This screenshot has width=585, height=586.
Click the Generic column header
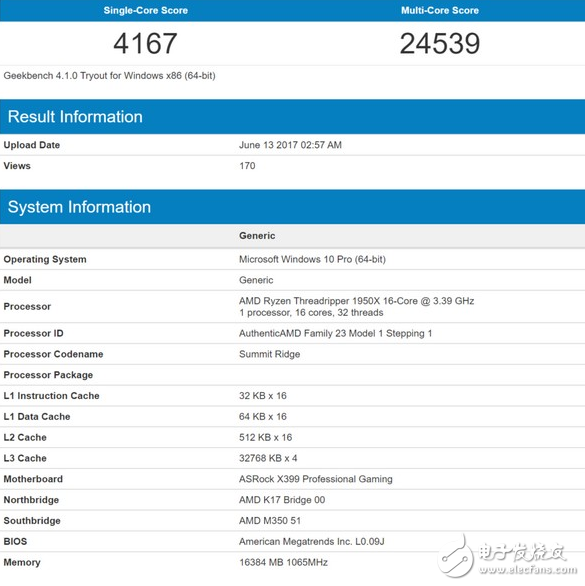click(x=257, y=236)
